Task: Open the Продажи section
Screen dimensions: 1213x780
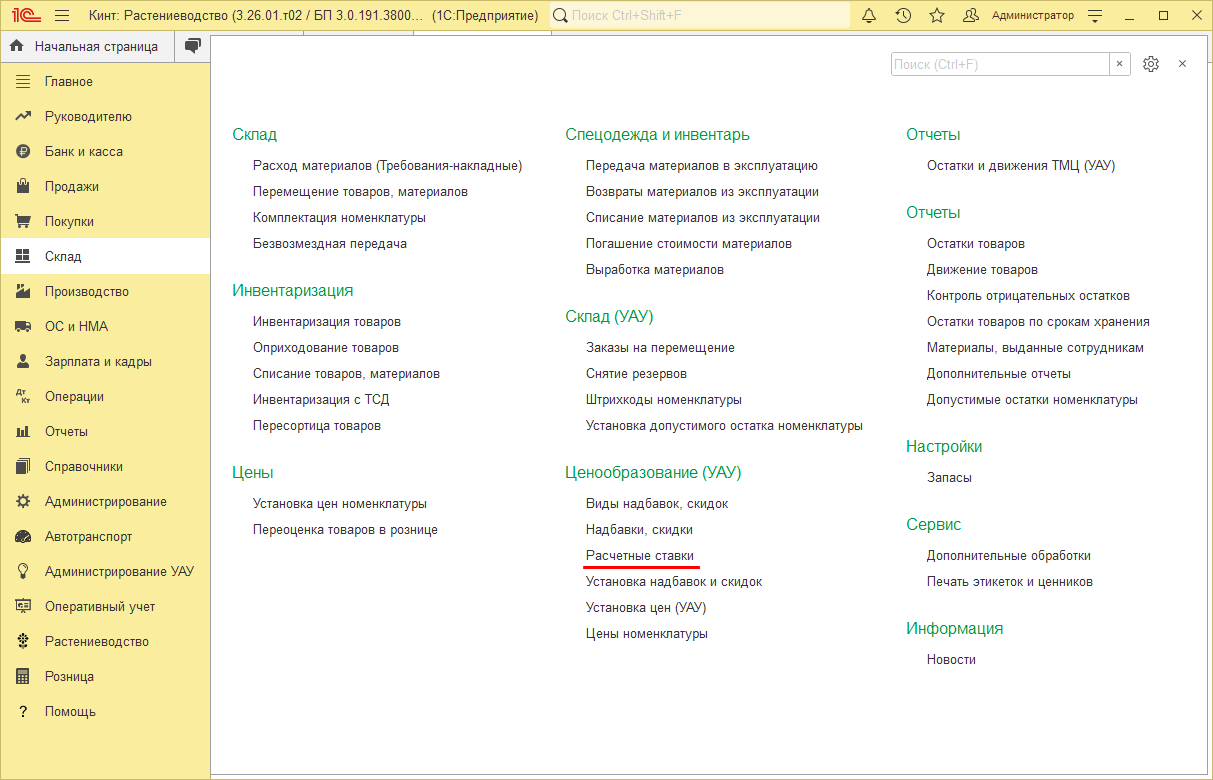Action: coord(105,187)
